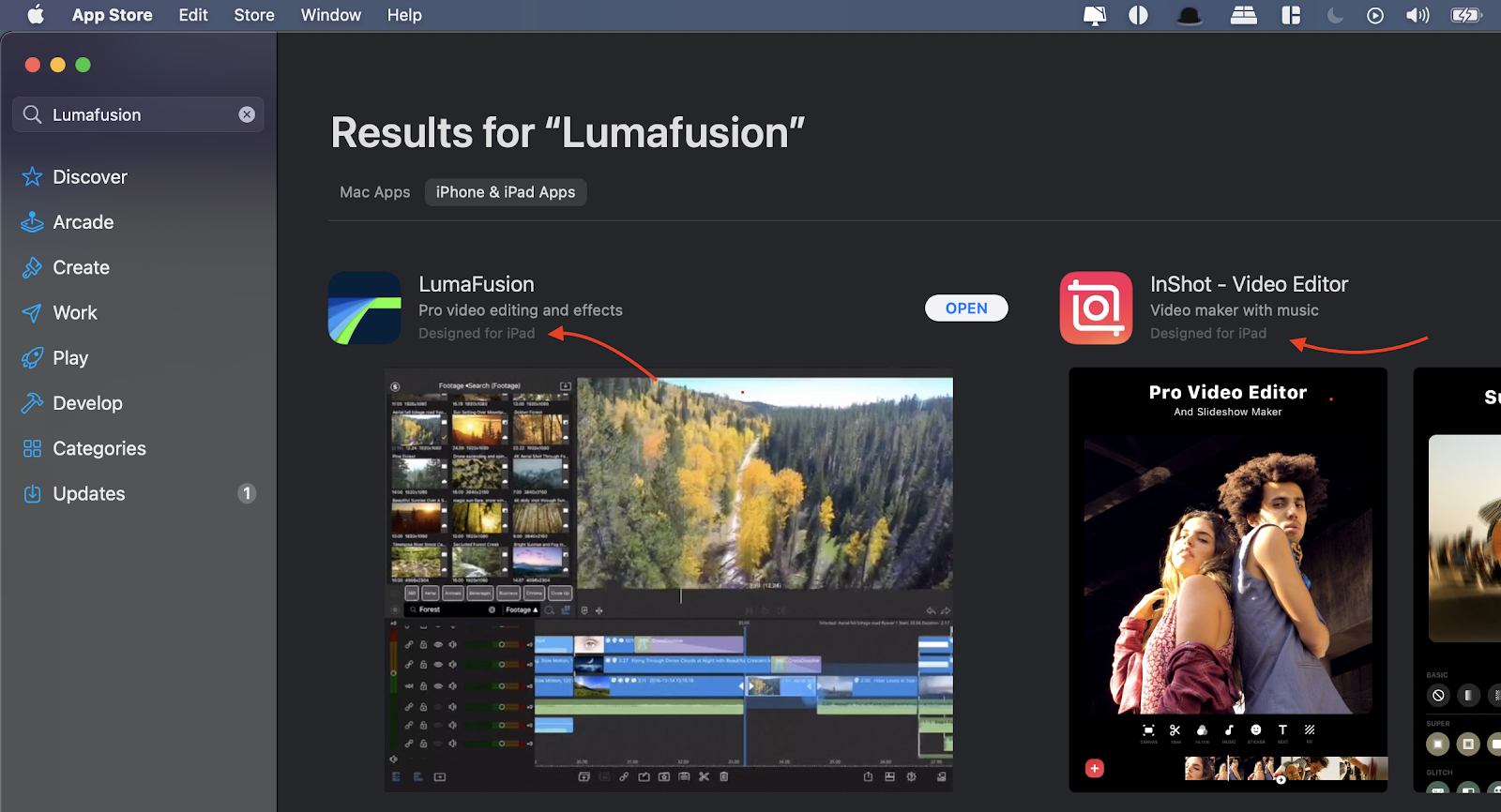The height and width of the screenshot is (812, 1501).
Task: Click "Designed for iPad" under LumaFusion
Action: 477,333
